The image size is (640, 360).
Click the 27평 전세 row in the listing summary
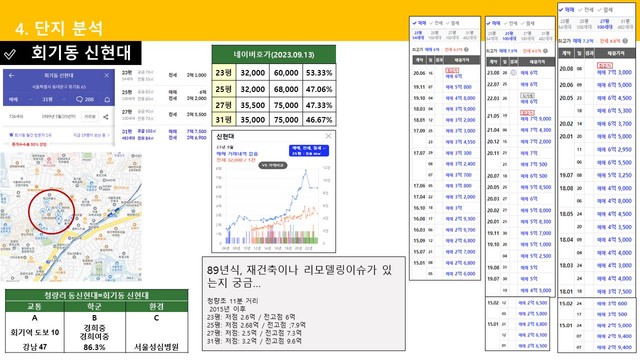tap(164, 115)
